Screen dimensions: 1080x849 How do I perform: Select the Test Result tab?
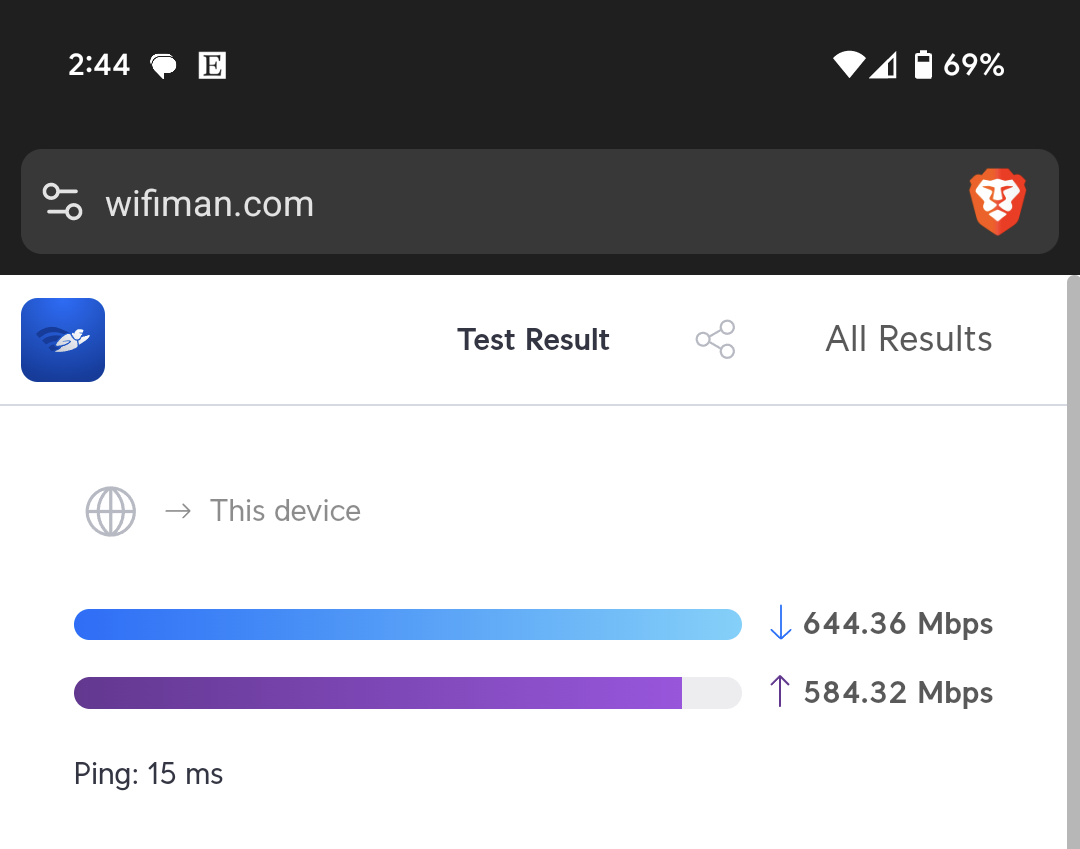(x=533, y=339)
